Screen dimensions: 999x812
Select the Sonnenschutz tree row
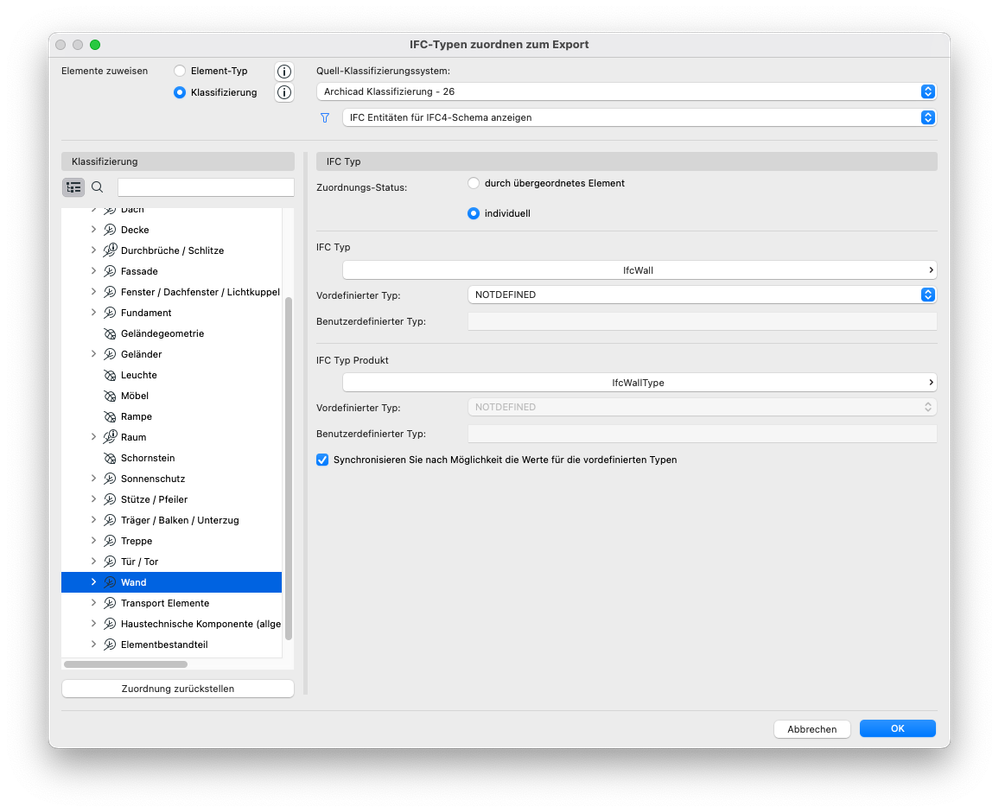(171, 479)
